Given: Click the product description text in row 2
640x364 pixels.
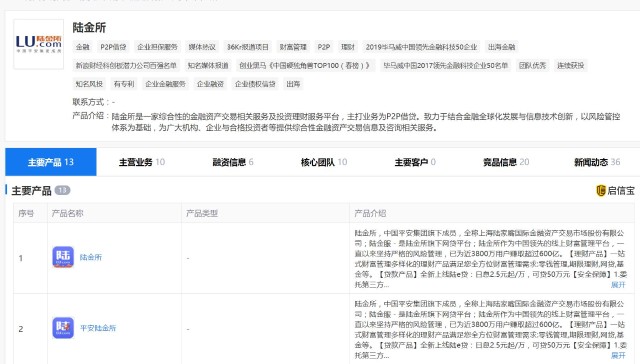Looking at the screenshot, I should tap(490, 330).
